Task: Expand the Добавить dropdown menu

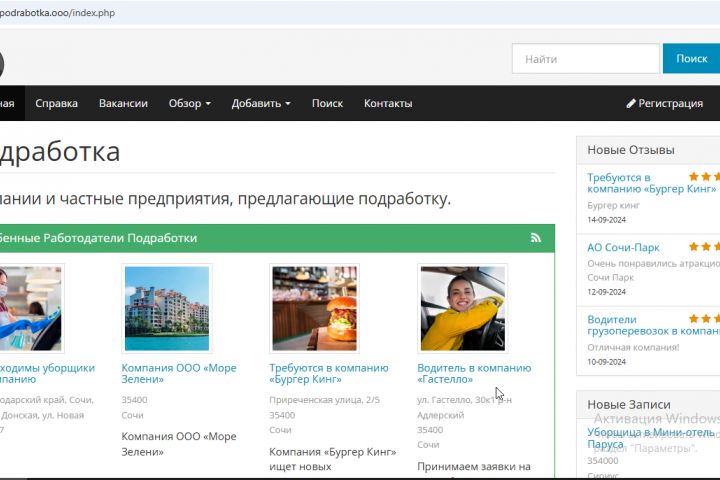Action: click(261, 103)
